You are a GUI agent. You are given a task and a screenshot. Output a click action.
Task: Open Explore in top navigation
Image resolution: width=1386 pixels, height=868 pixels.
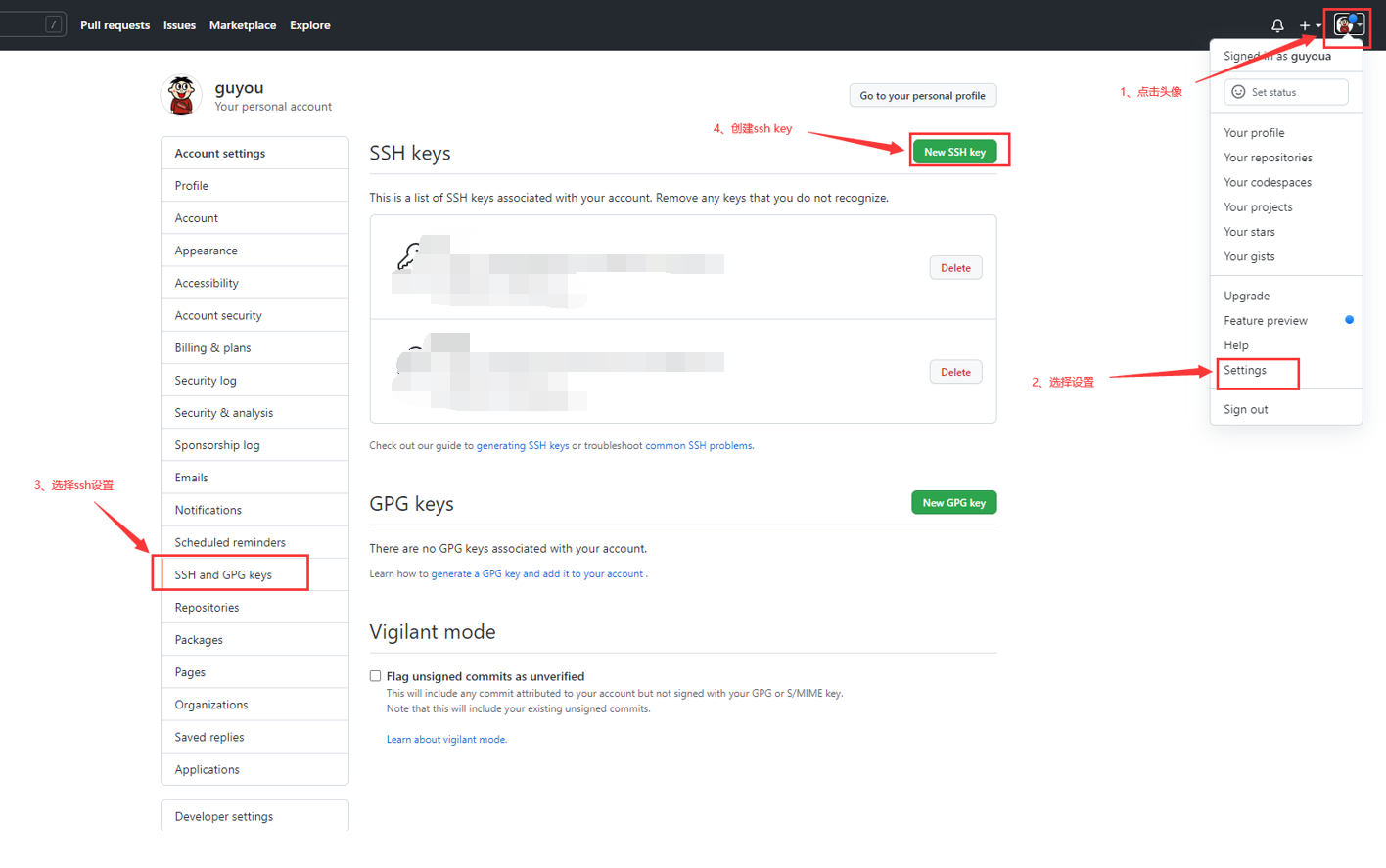point(310,25)
